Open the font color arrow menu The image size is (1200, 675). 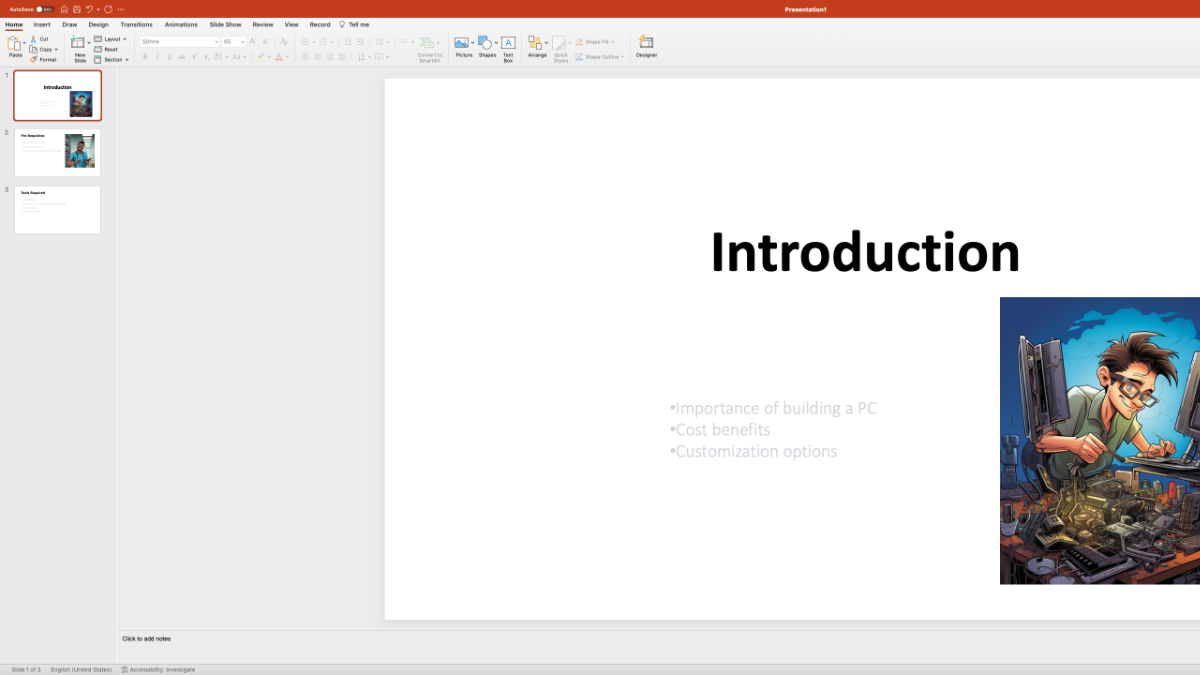tap(287, 57)
